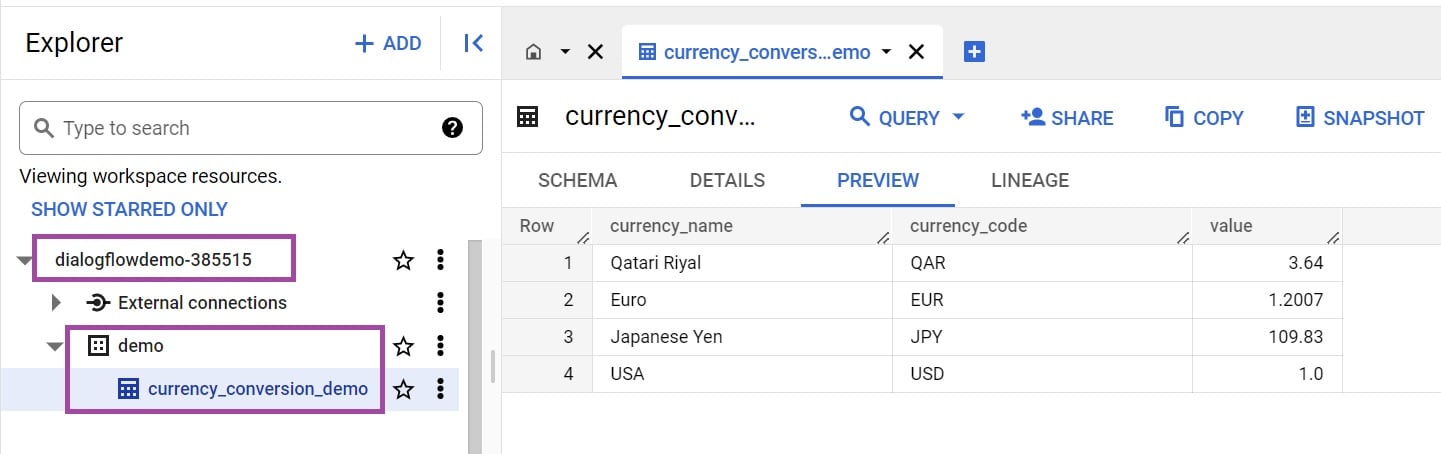Open more options for the demo dataset
Viewport: 1441px width, 454px height.
[440, 346]
